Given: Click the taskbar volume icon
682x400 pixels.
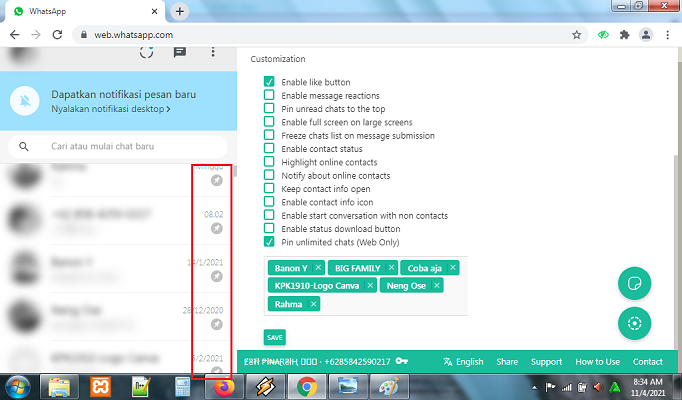Looking at the screenshot, I should point(598,387).
